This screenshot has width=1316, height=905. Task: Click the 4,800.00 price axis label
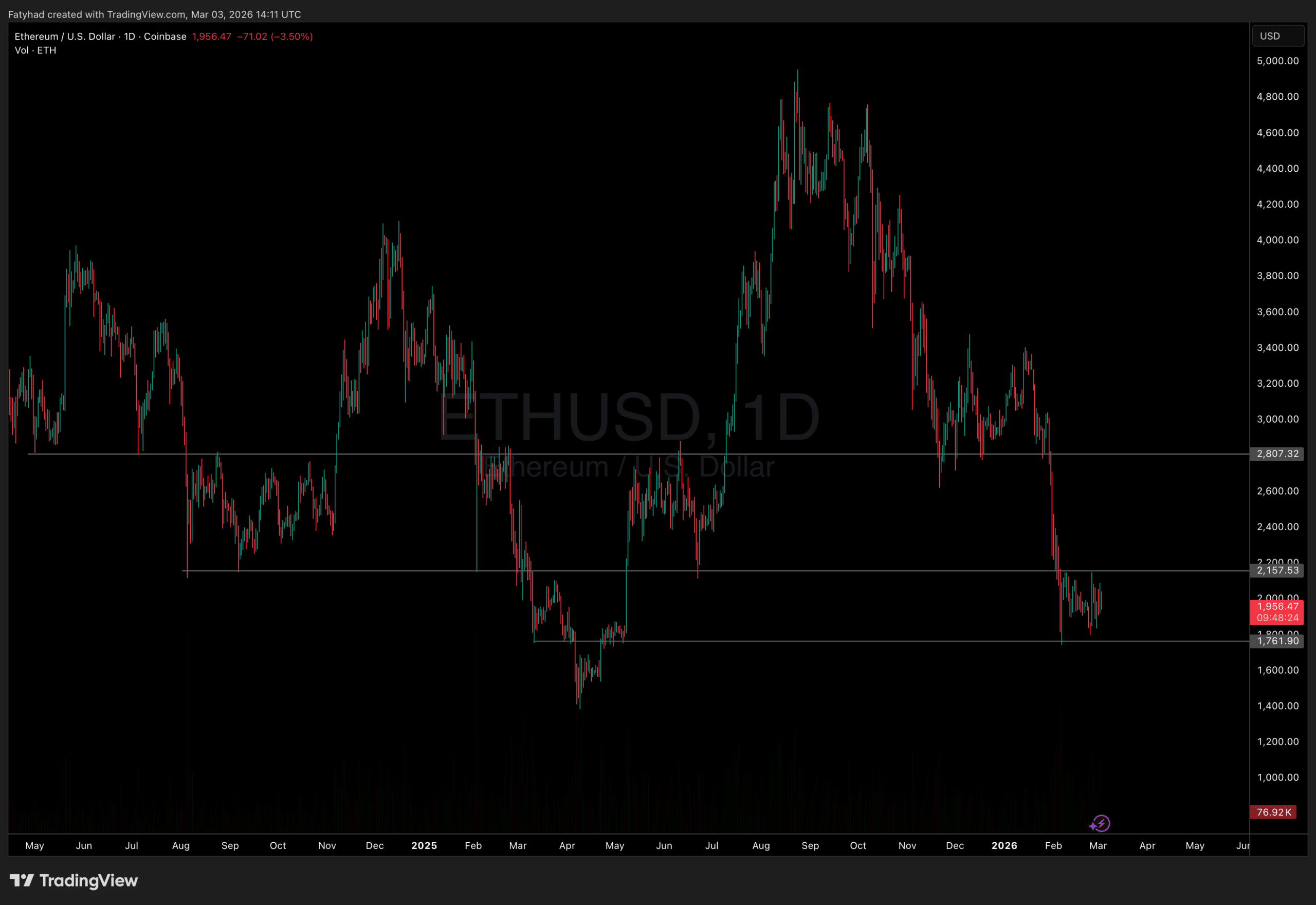coord(1277,96)
